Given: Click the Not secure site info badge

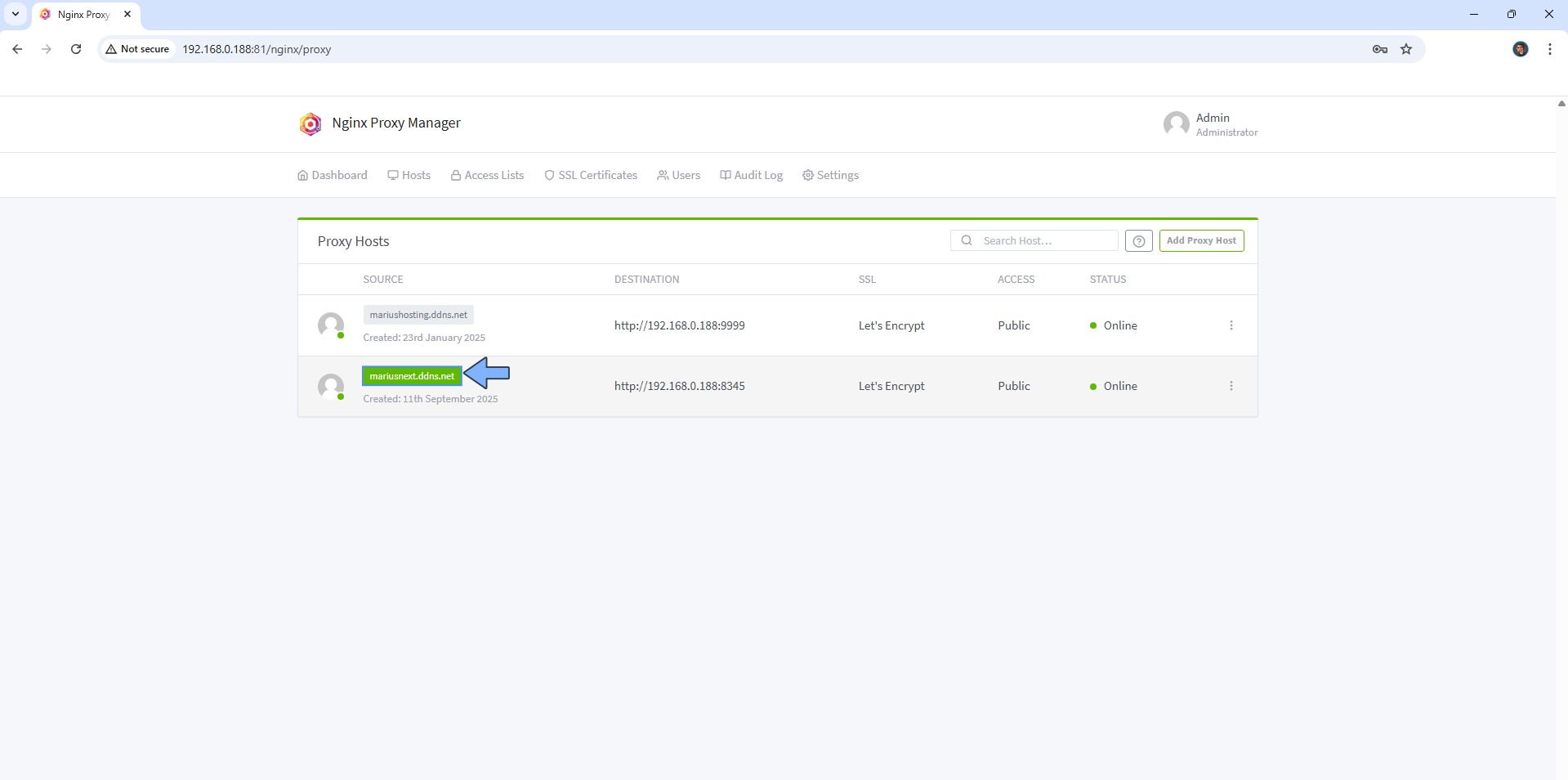Looking at the screenshot, I should [x=137, y=49].
